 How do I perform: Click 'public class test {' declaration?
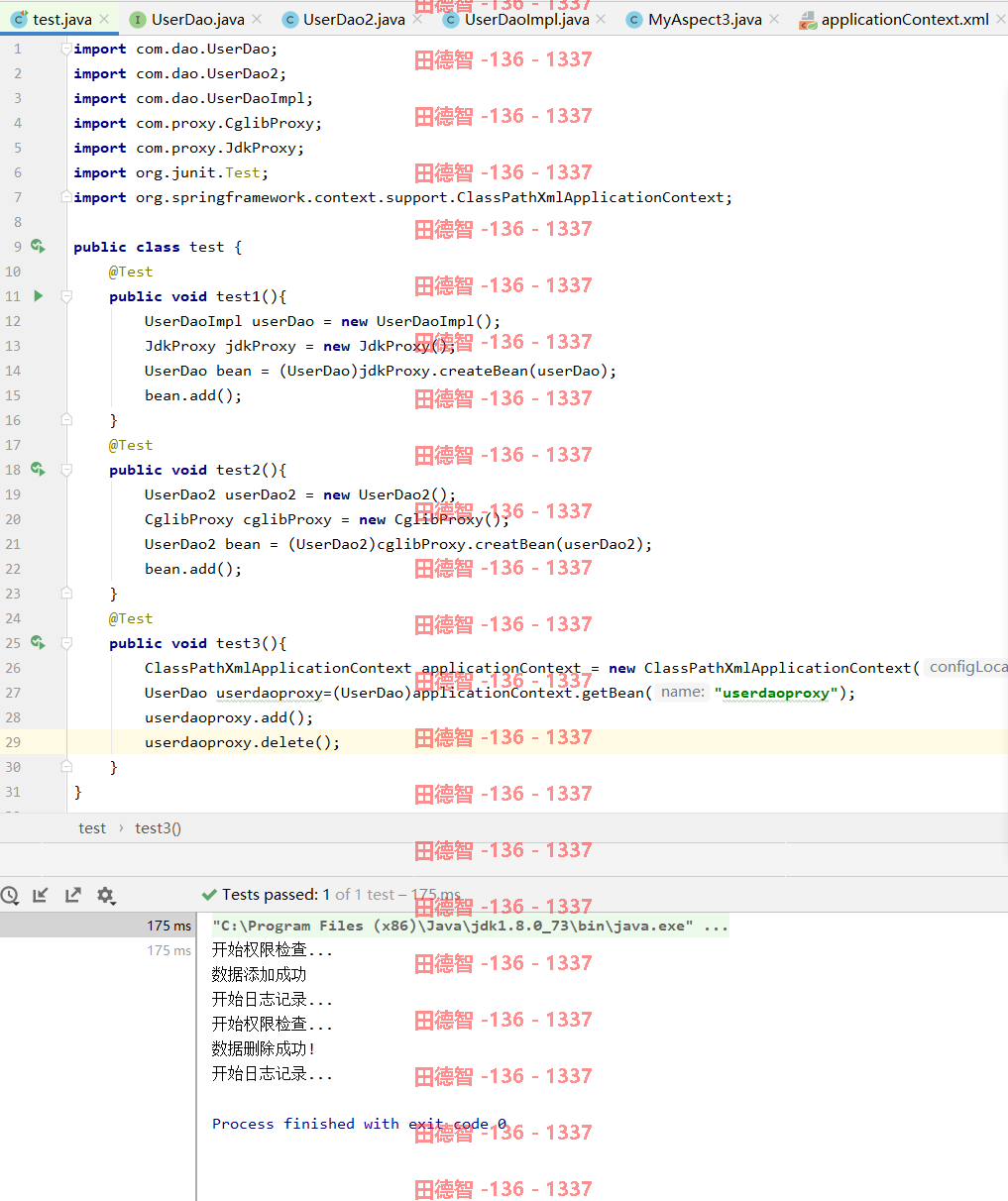click(158, 247)
